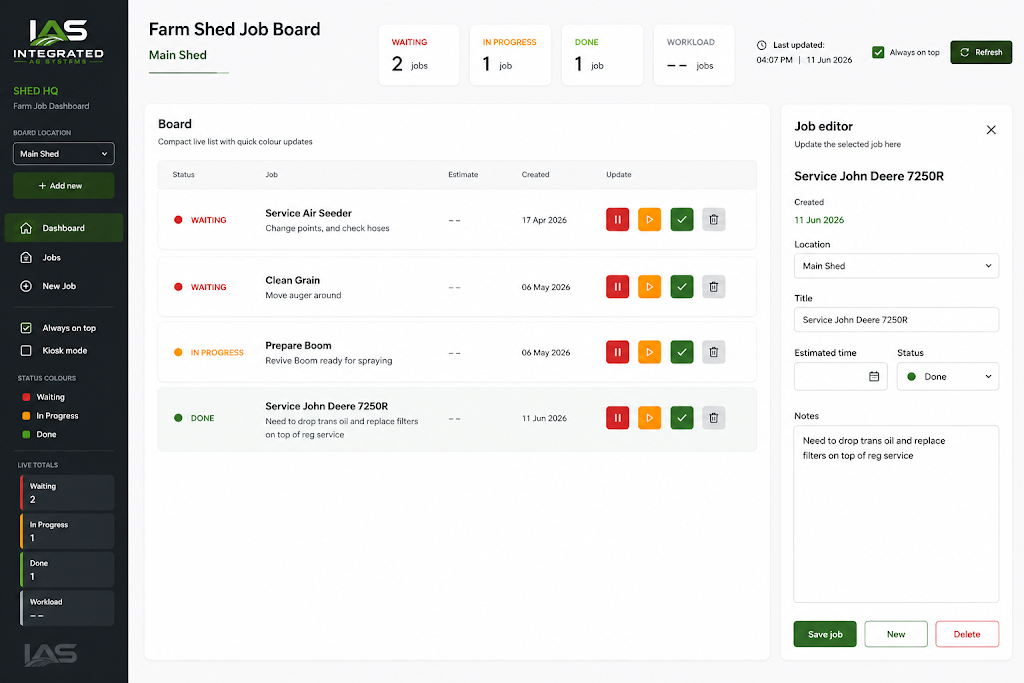Click the Save job button

click(x=825, y=634)
